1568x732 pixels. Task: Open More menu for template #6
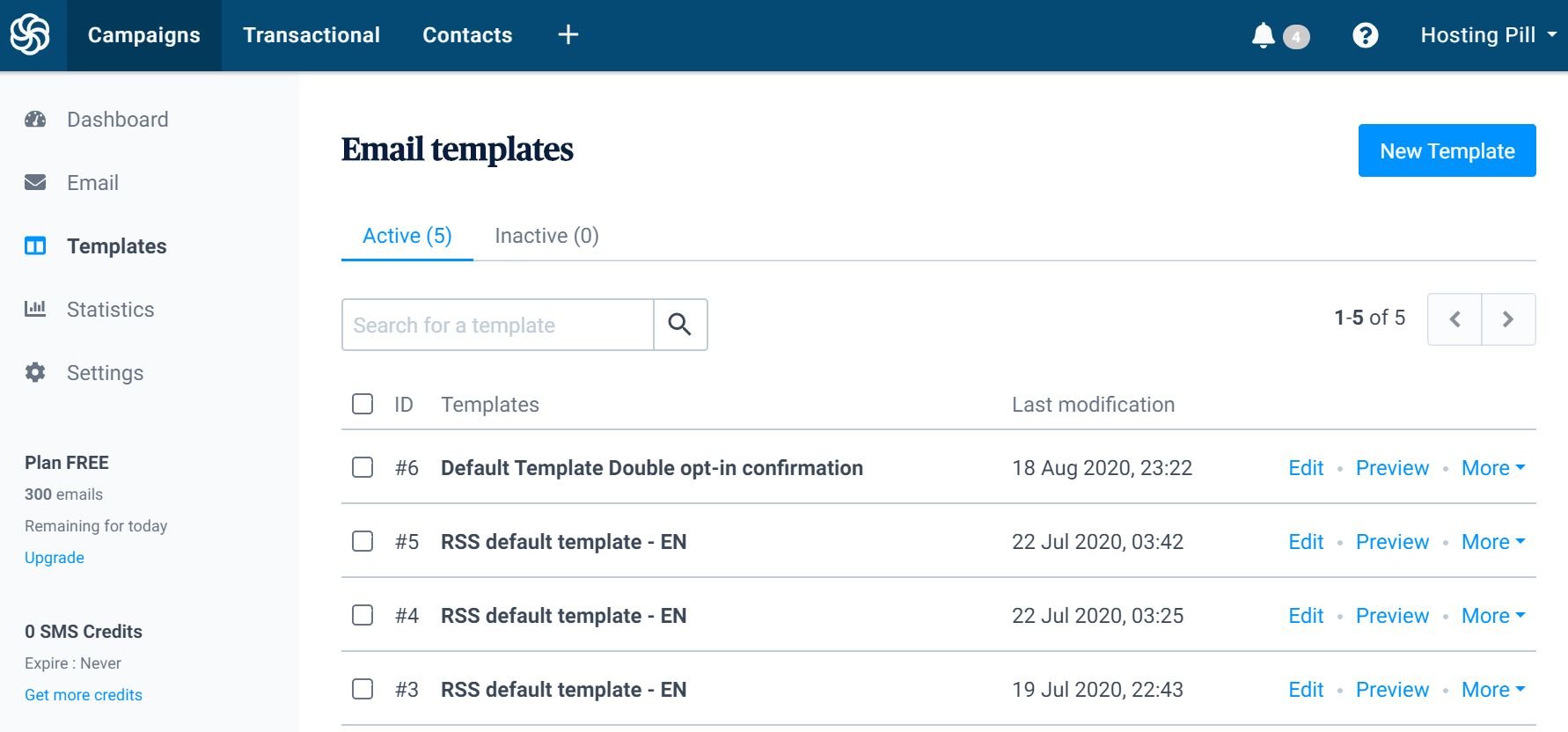tap(1493, 468)
